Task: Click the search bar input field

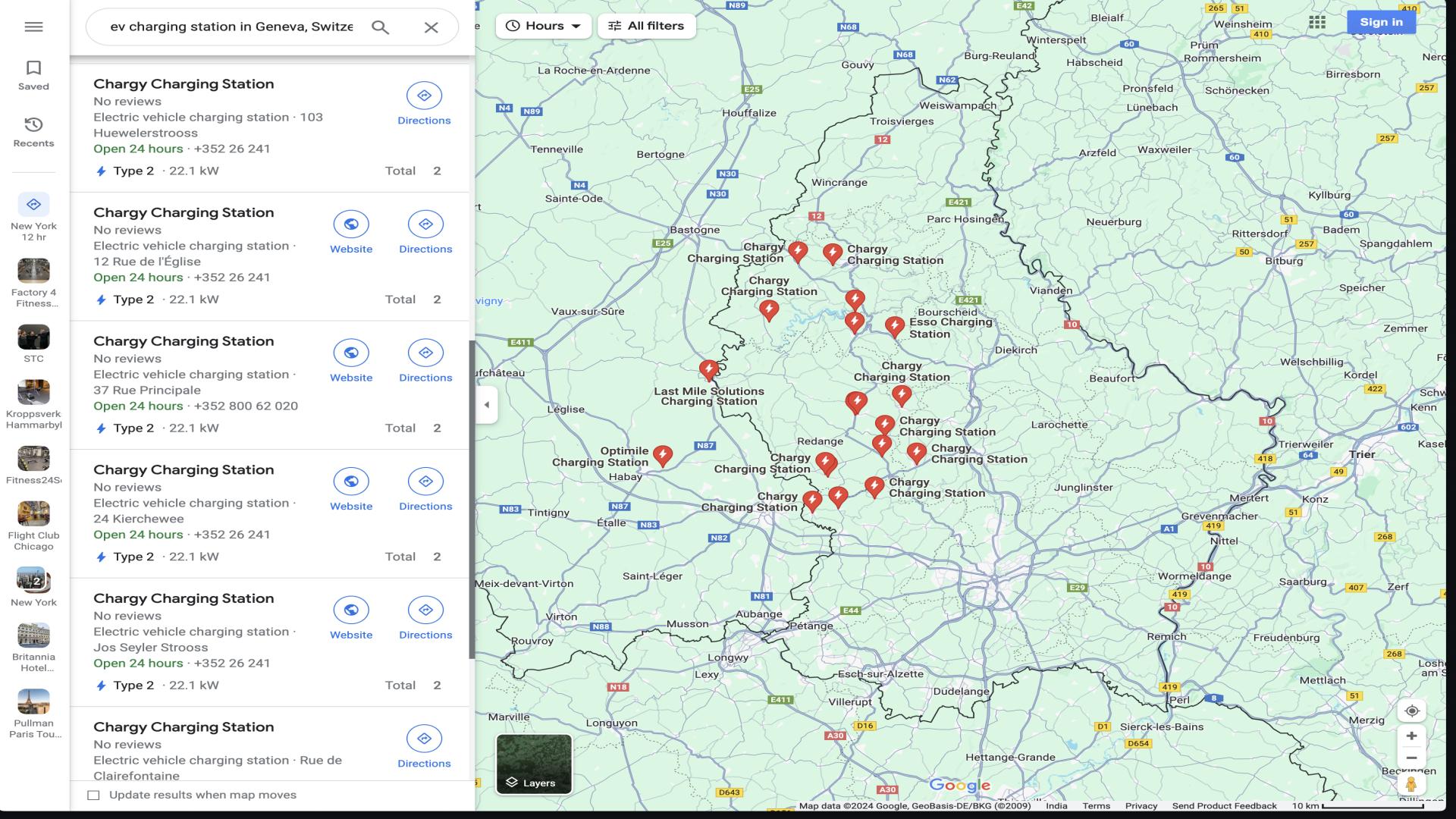Action: coord(232,27)
